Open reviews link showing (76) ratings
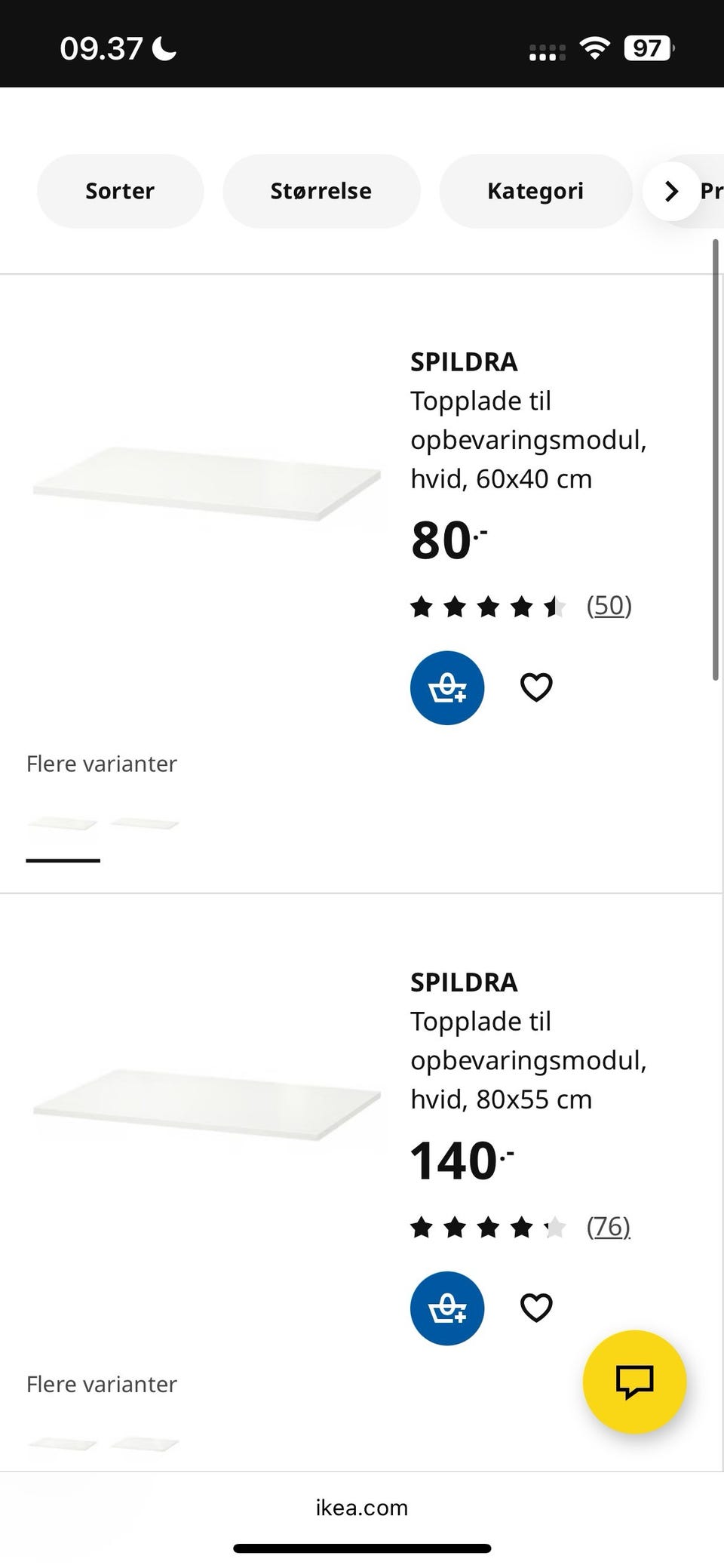The height and width of the screenshot is (1568, 724). coord(608,1227)
